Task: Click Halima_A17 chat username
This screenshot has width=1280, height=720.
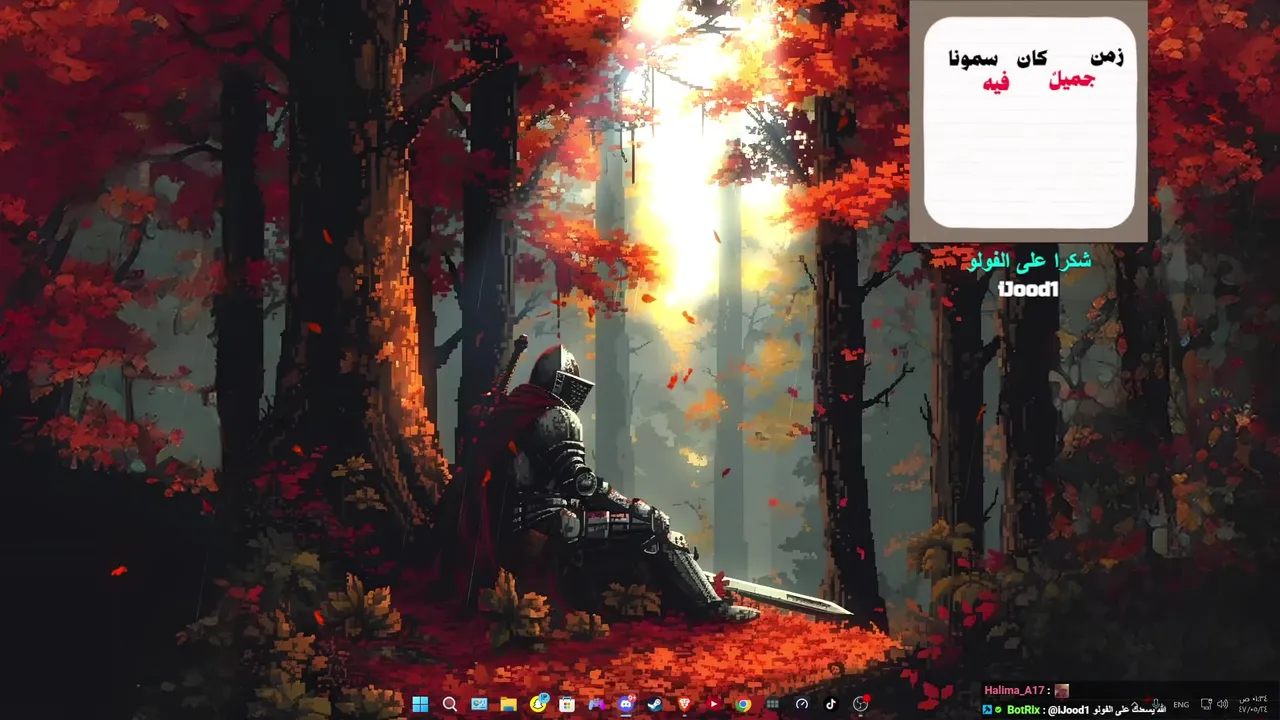Action: click(x=1014, y=690)
